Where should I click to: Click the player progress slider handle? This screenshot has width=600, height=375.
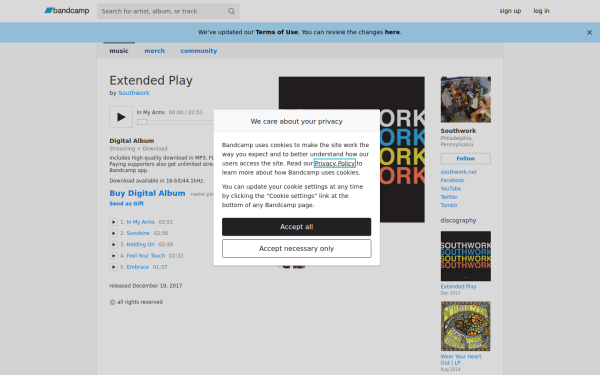point(142,122)
